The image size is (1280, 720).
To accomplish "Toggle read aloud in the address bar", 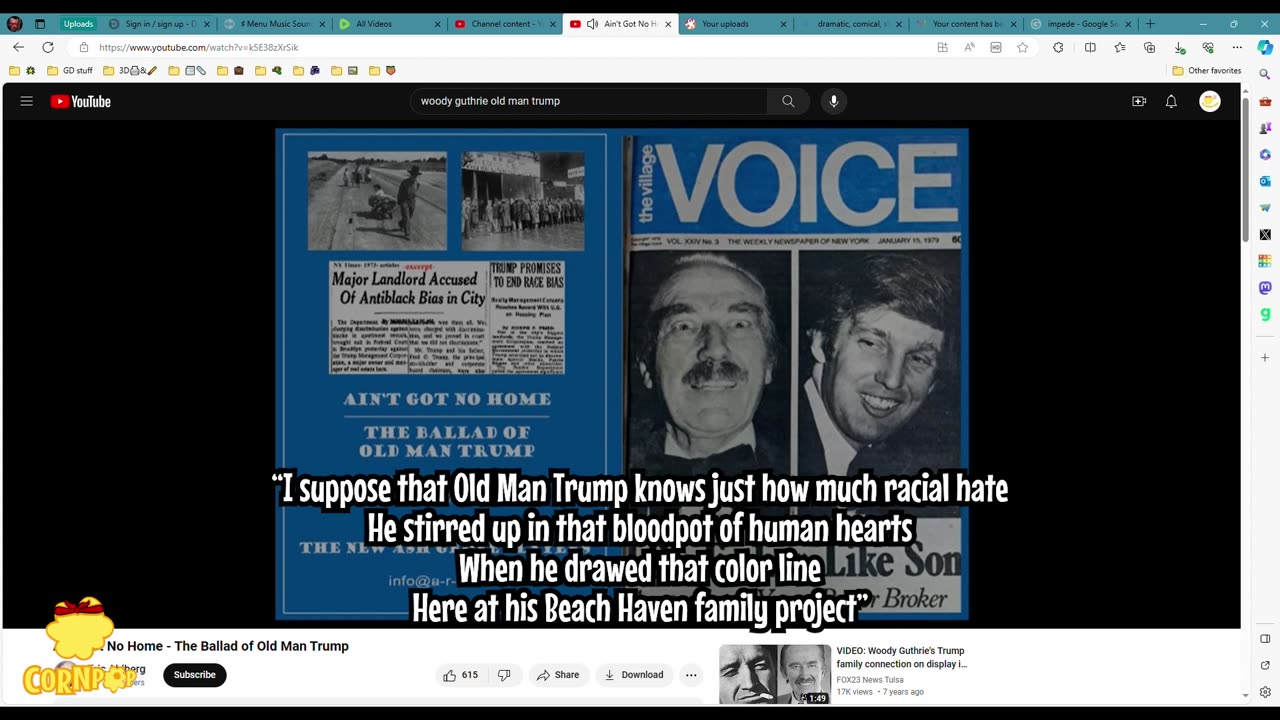I will pyautogui.click(x=969, y=47).
